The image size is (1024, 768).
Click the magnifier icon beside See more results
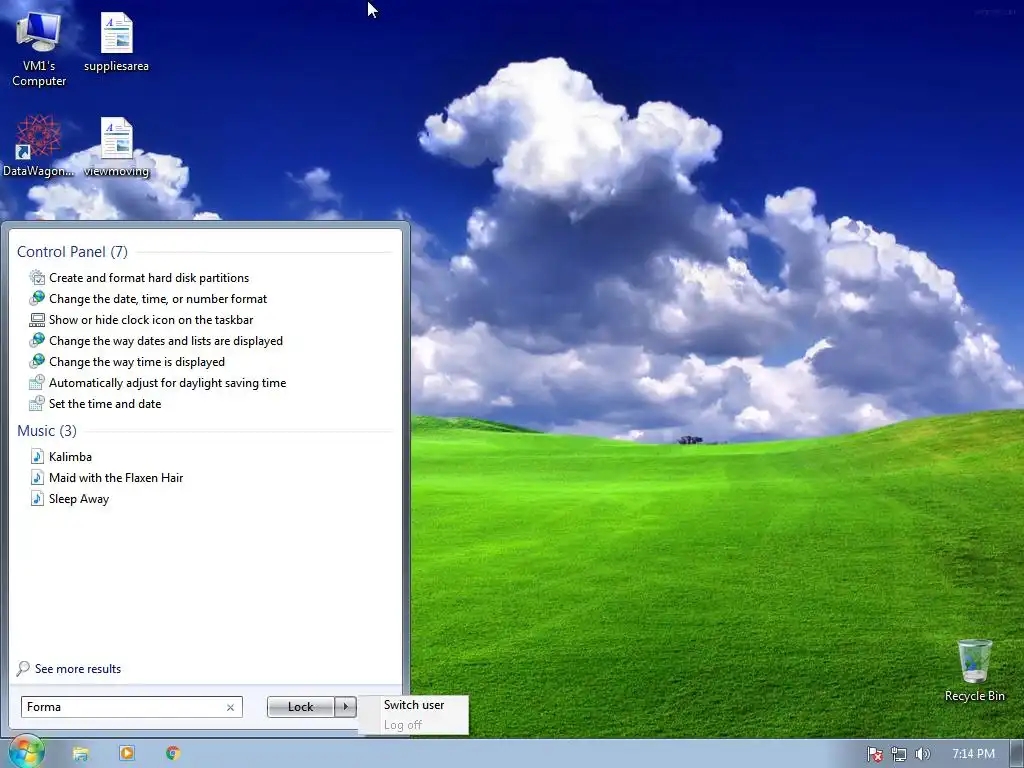pos(23,669)
